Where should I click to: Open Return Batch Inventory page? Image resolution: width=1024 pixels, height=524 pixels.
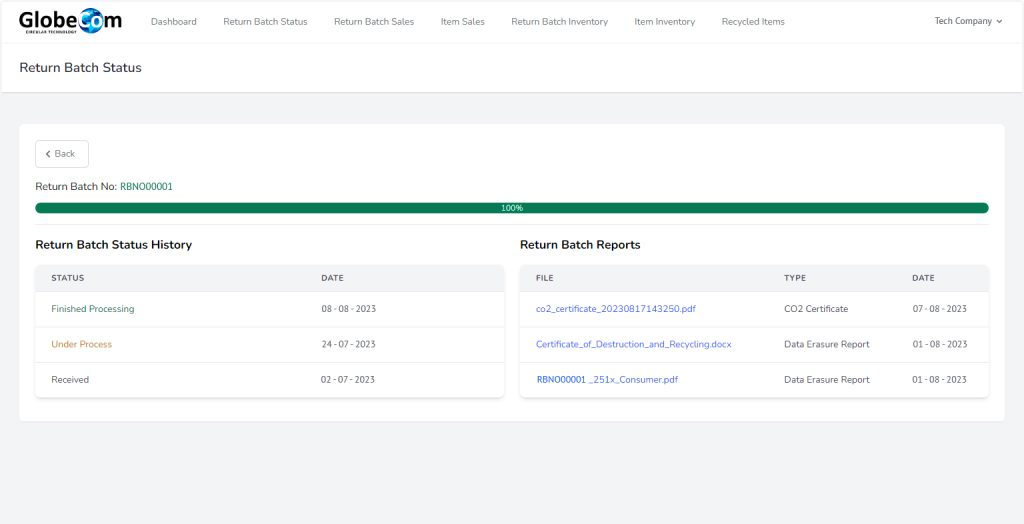click(559, 22)
